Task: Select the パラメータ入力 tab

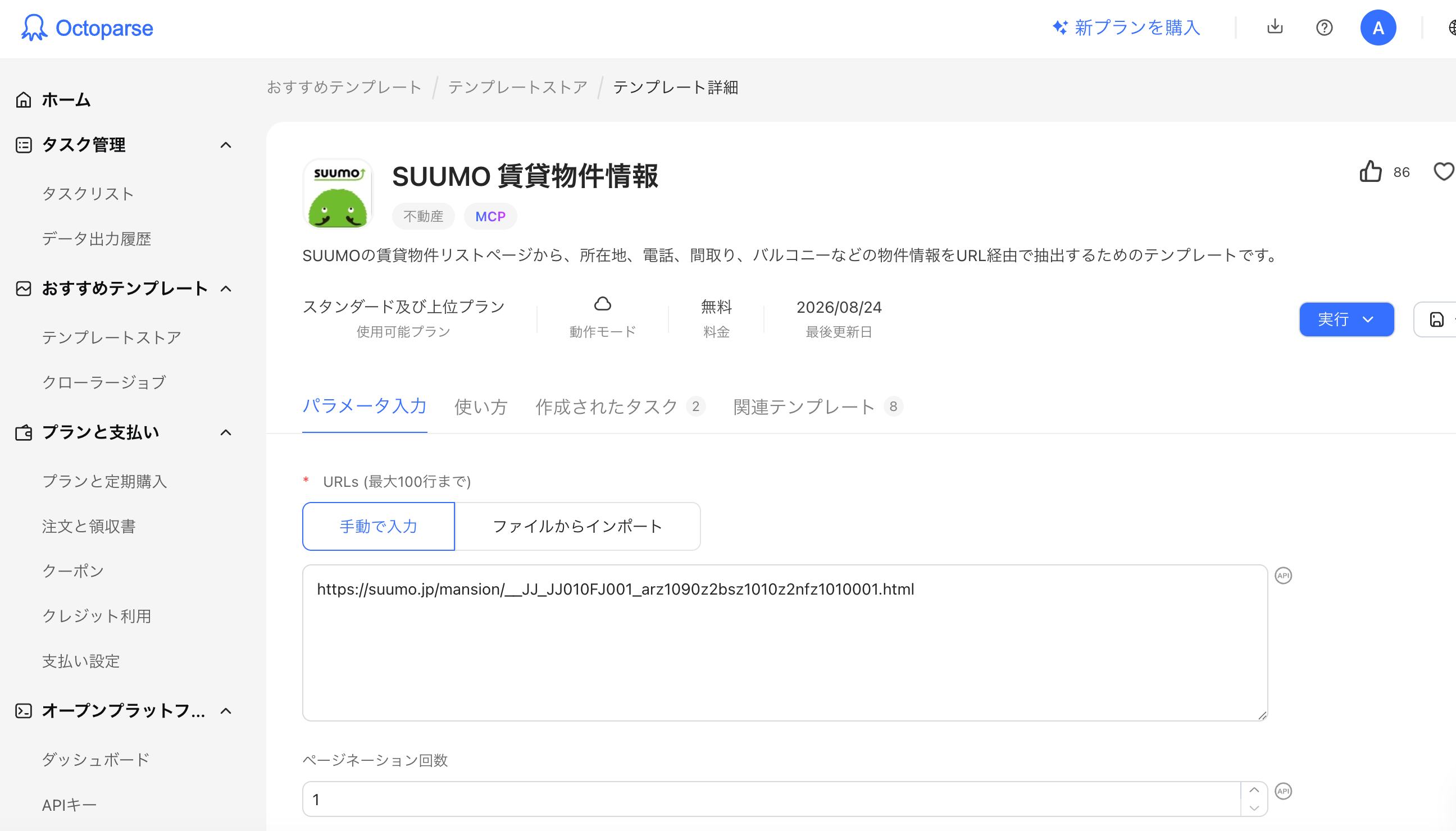Action: click(365, 407)
